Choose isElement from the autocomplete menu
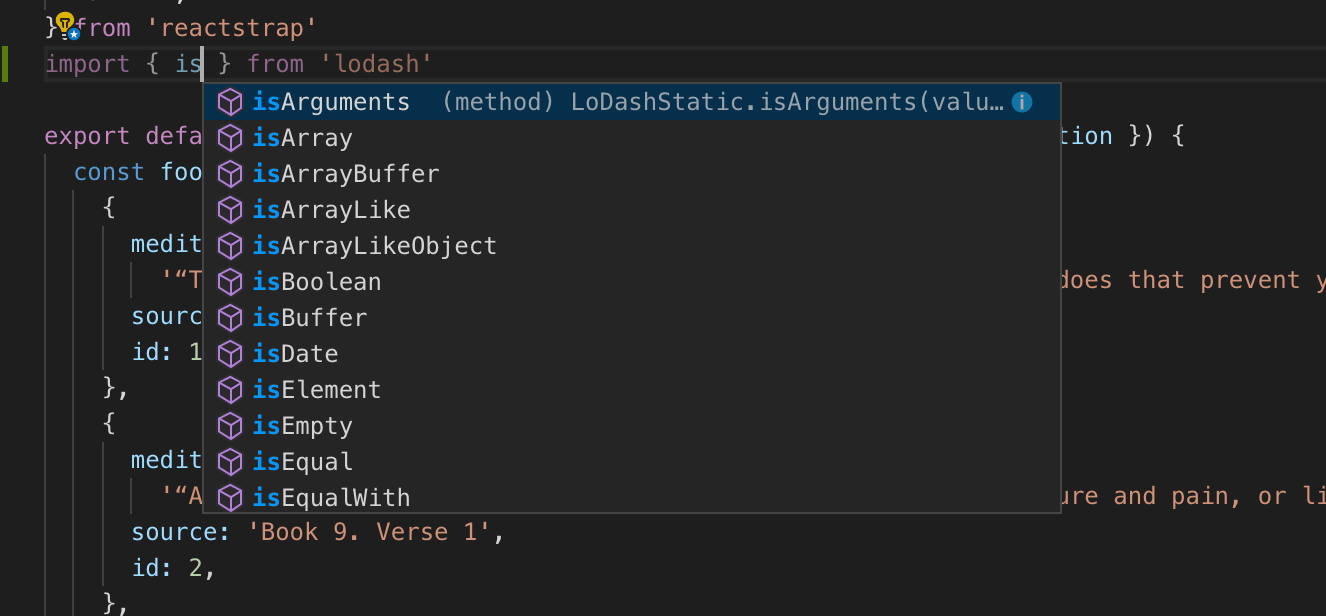 tap(315, 389)
